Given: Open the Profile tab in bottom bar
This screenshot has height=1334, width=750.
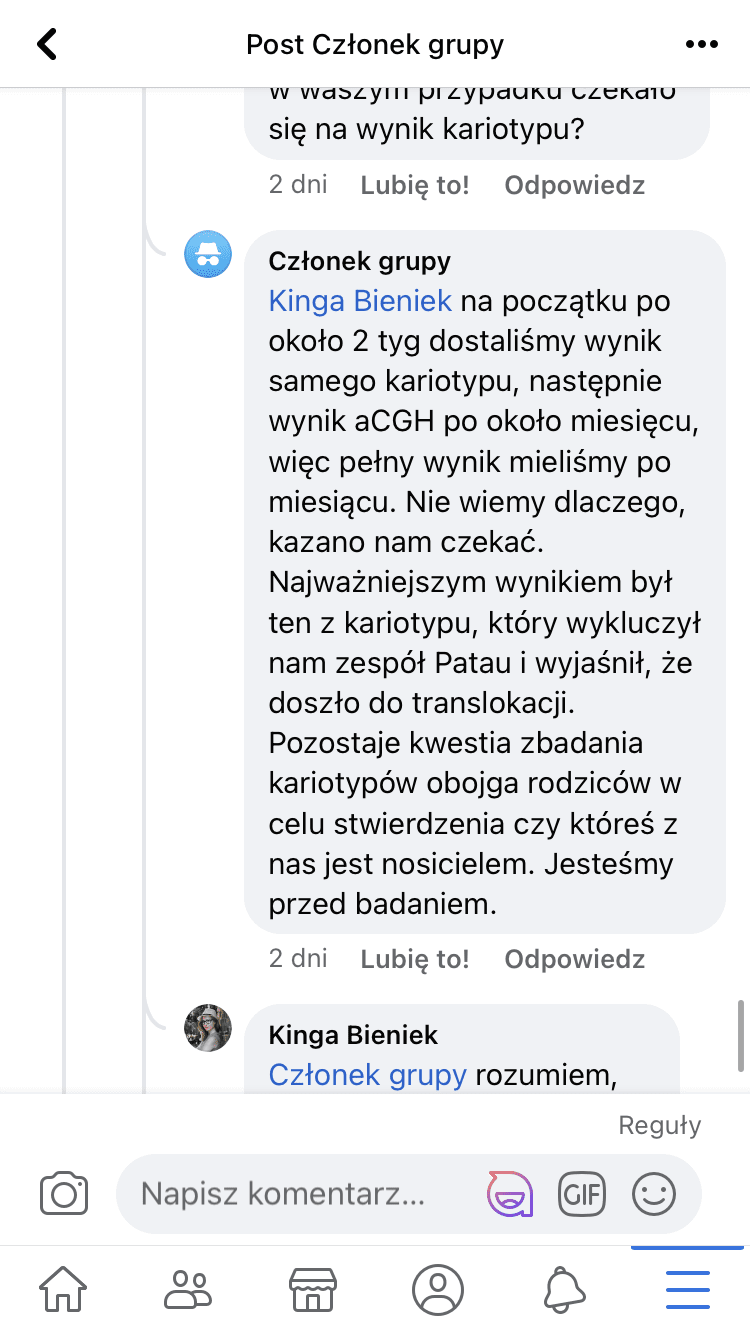Looking at the screenshot, I should point(438,1289).
